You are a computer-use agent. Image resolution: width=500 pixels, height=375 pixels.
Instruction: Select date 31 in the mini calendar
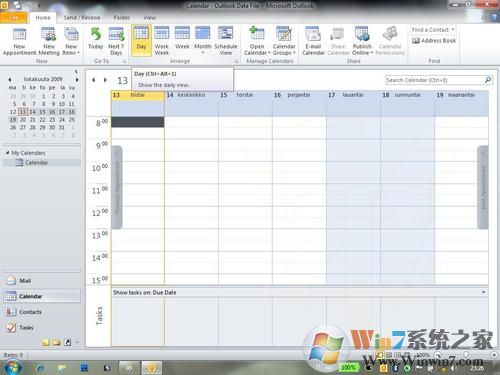(x=62, y=128)
